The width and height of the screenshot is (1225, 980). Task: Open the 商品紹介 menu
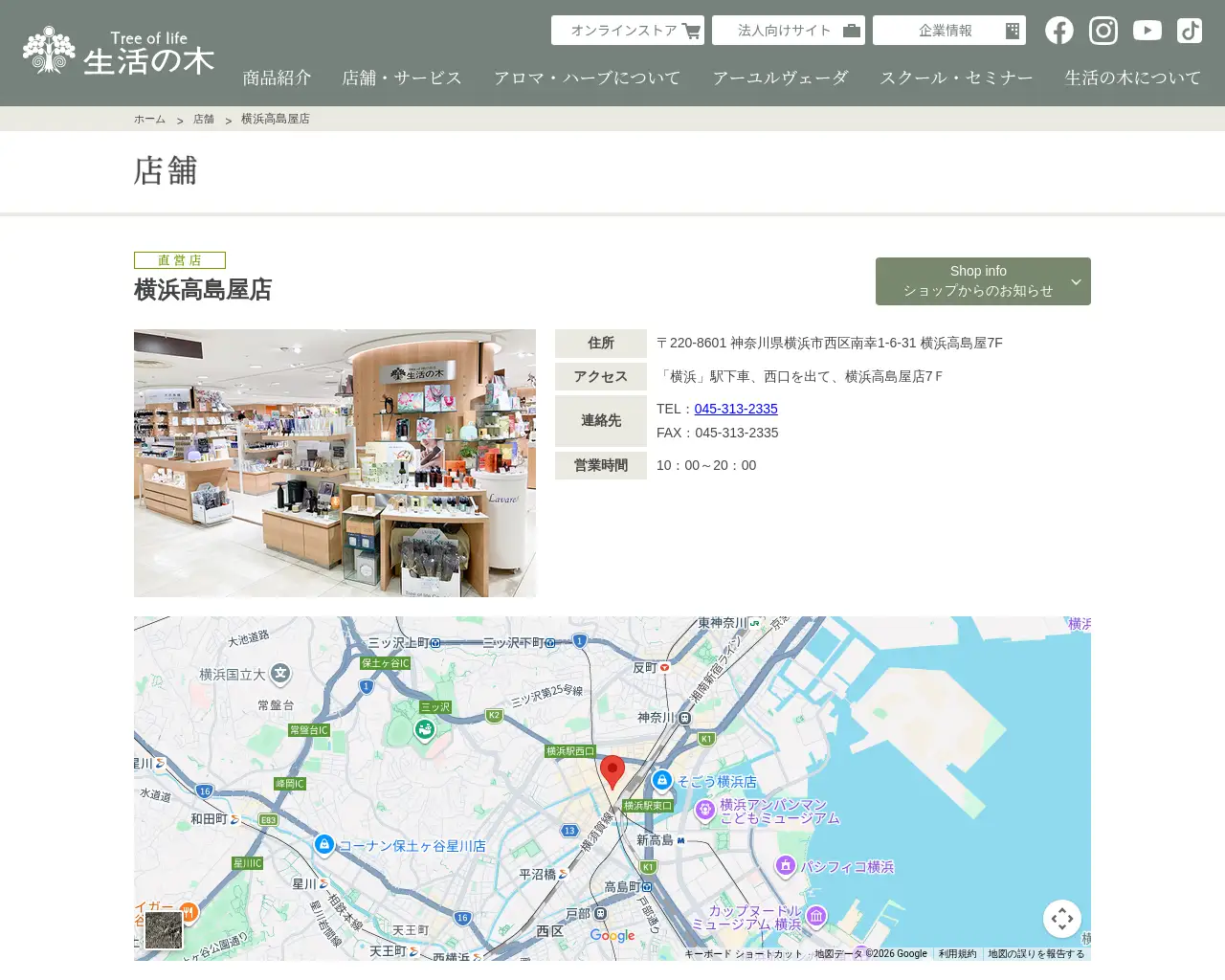(278, 78)
